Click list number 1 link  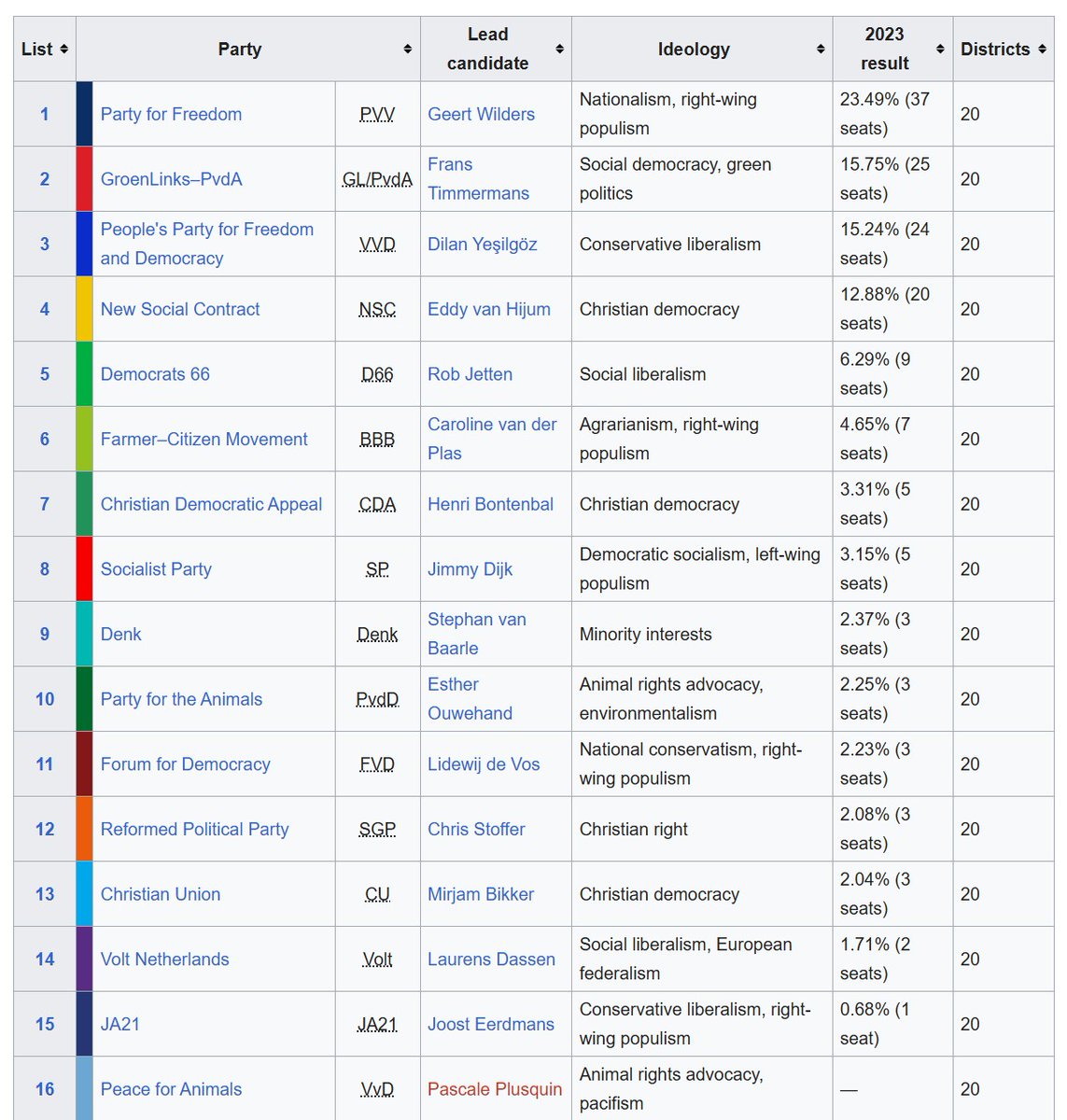pyautogui.click(x=44, y=114)
